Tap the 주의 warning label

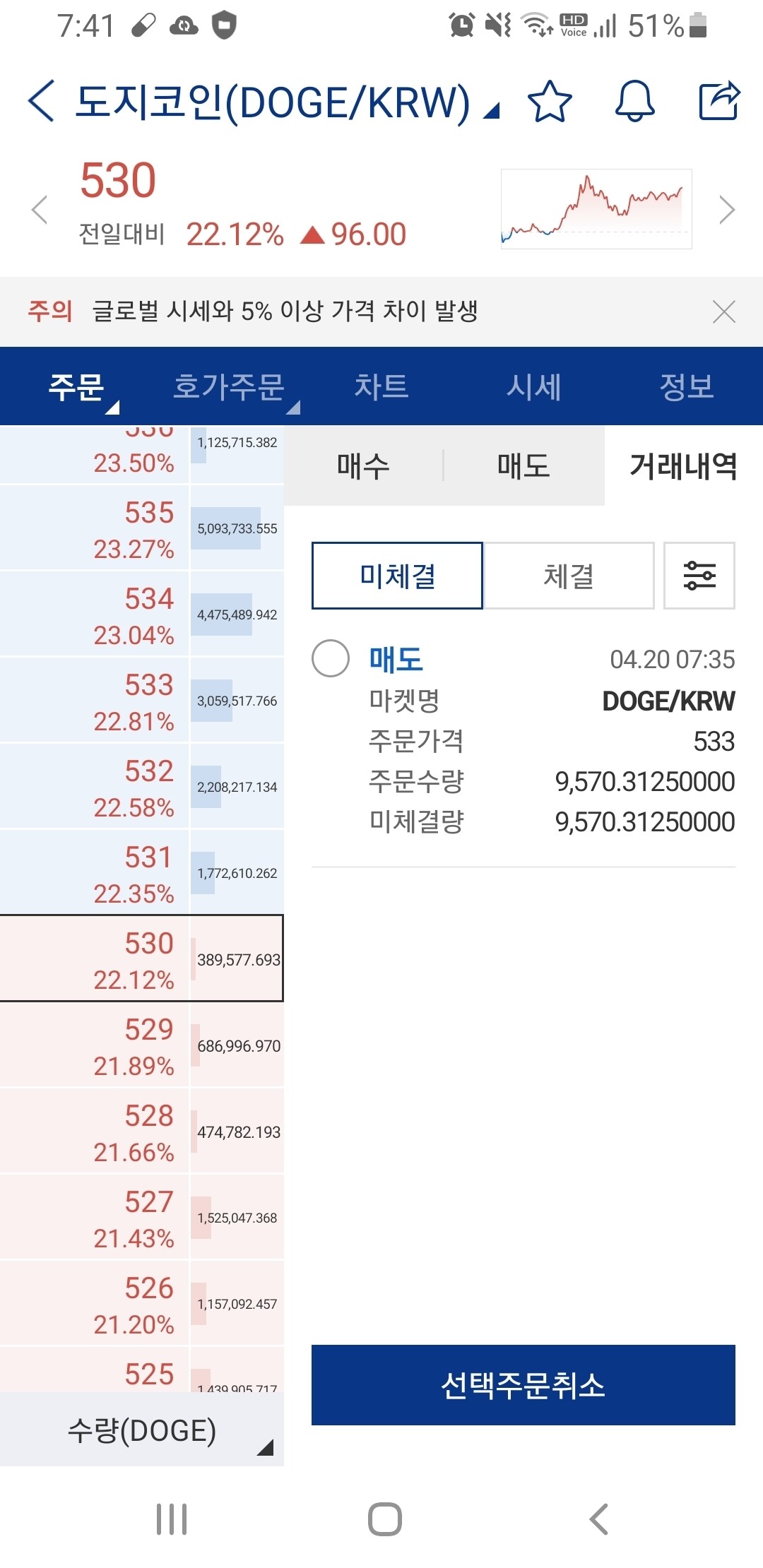[50, 311]
